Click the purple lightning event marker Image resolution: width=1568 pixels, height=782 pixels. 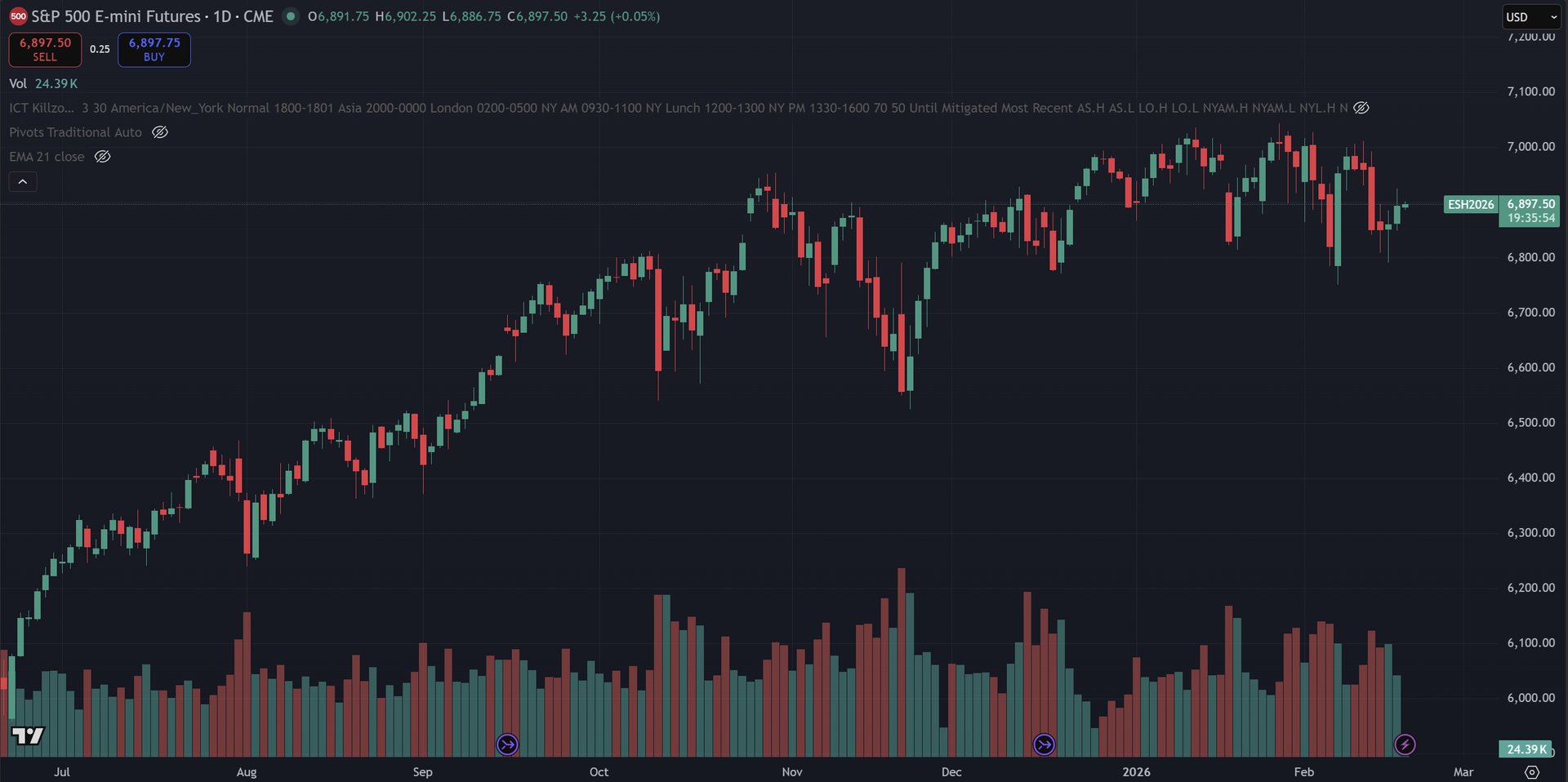point(1405,744)
